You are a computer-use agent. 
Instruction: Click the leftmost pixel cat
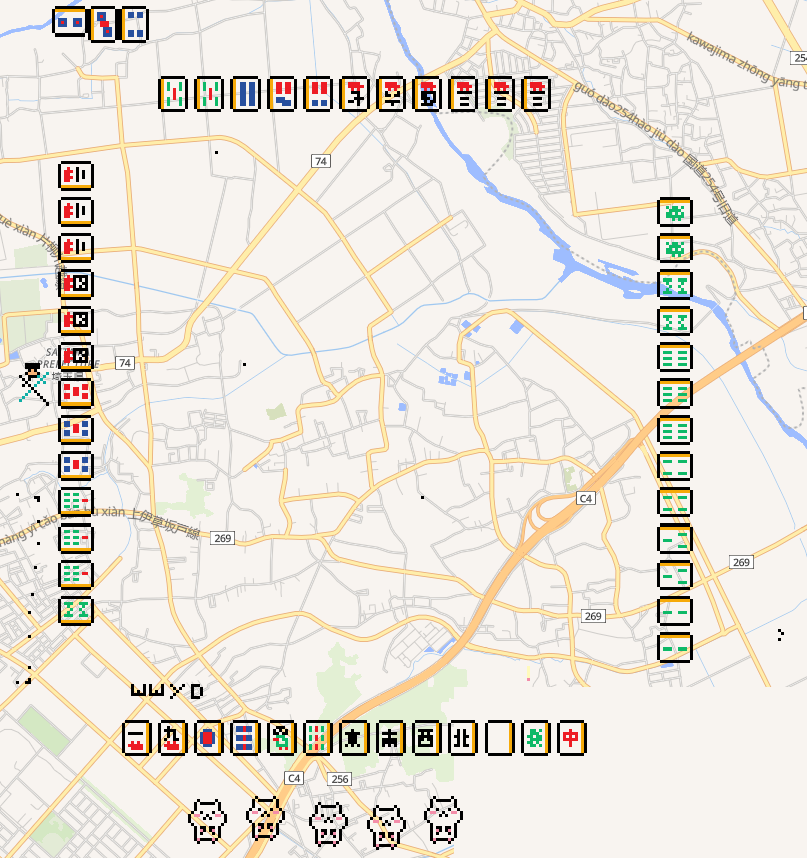(207, 820)
